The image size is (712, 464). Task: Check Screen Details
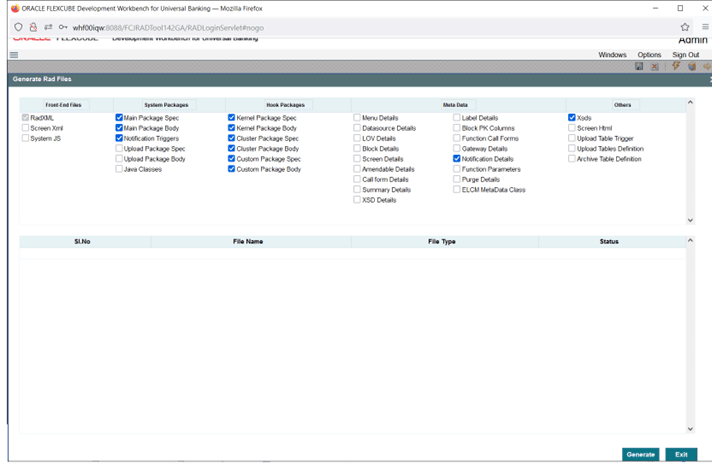pyautogui.click(x=357, y=159)
